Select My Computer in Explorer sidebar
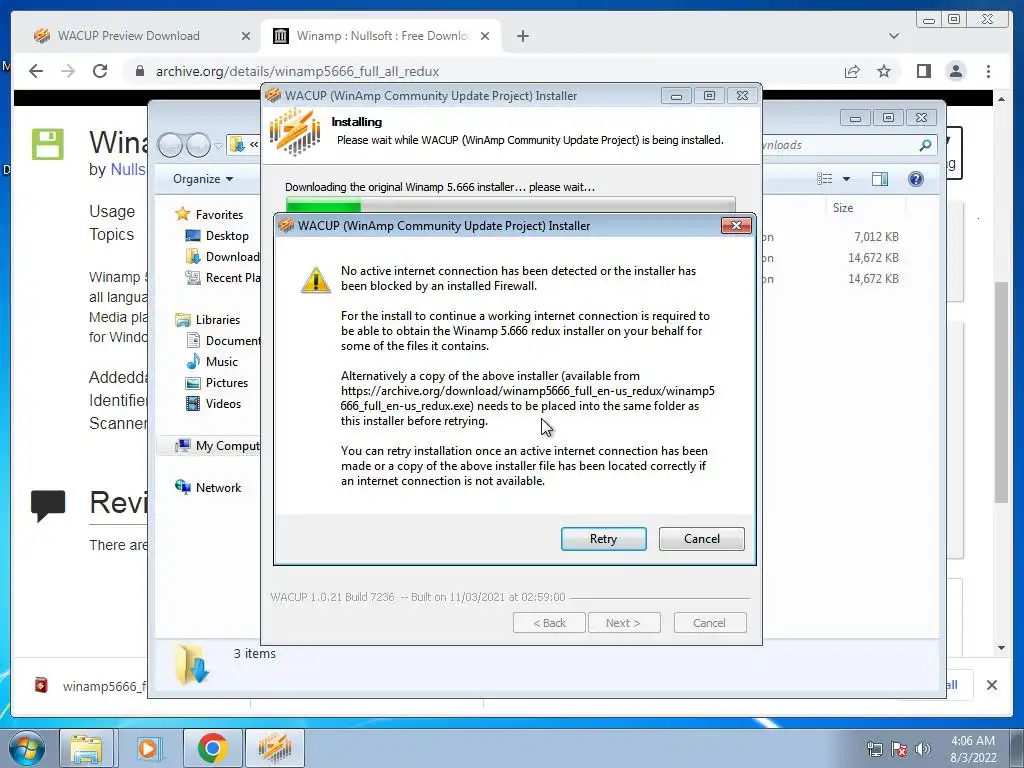The height and width of the screenshot is (768, 1024). tap(217, 445)
